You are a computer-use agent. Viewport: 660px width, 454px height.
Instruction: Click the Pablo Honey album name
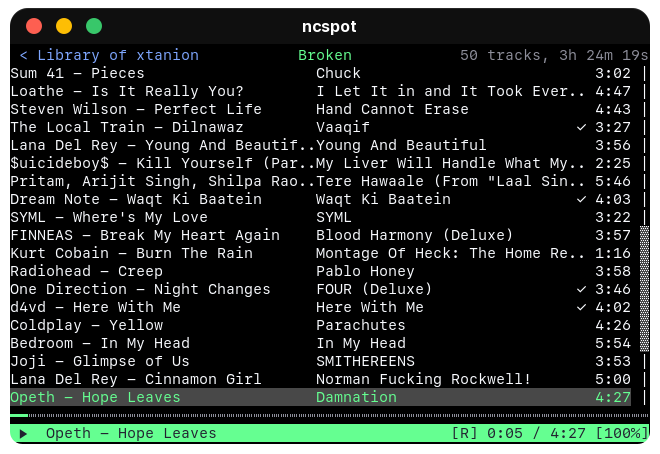(365, 271)
